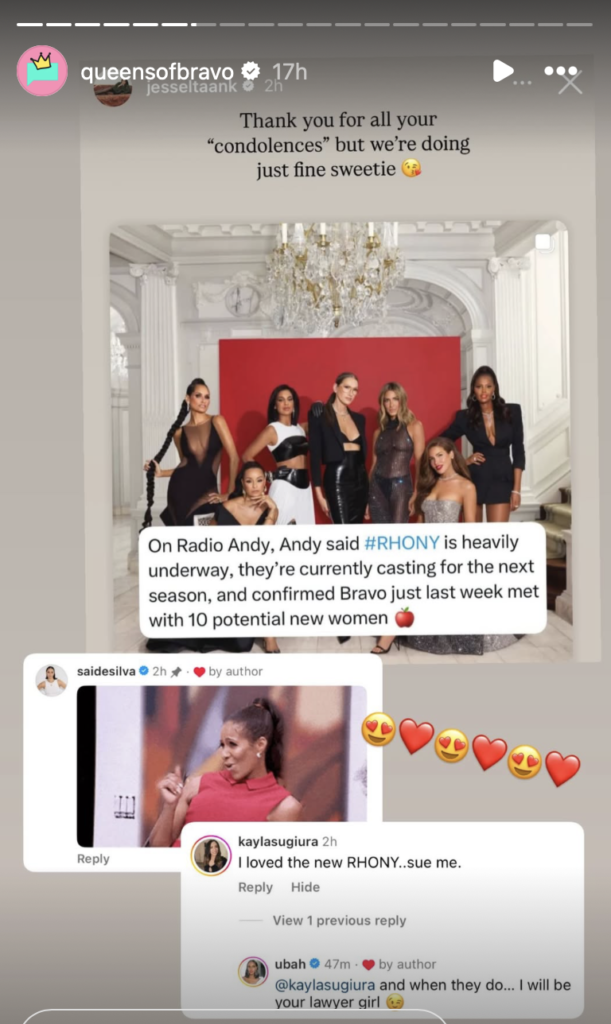Image resolution: width=611 pixels, height=1024 pixels.
Task: Tap the story play button
Action: click(502, 71)
